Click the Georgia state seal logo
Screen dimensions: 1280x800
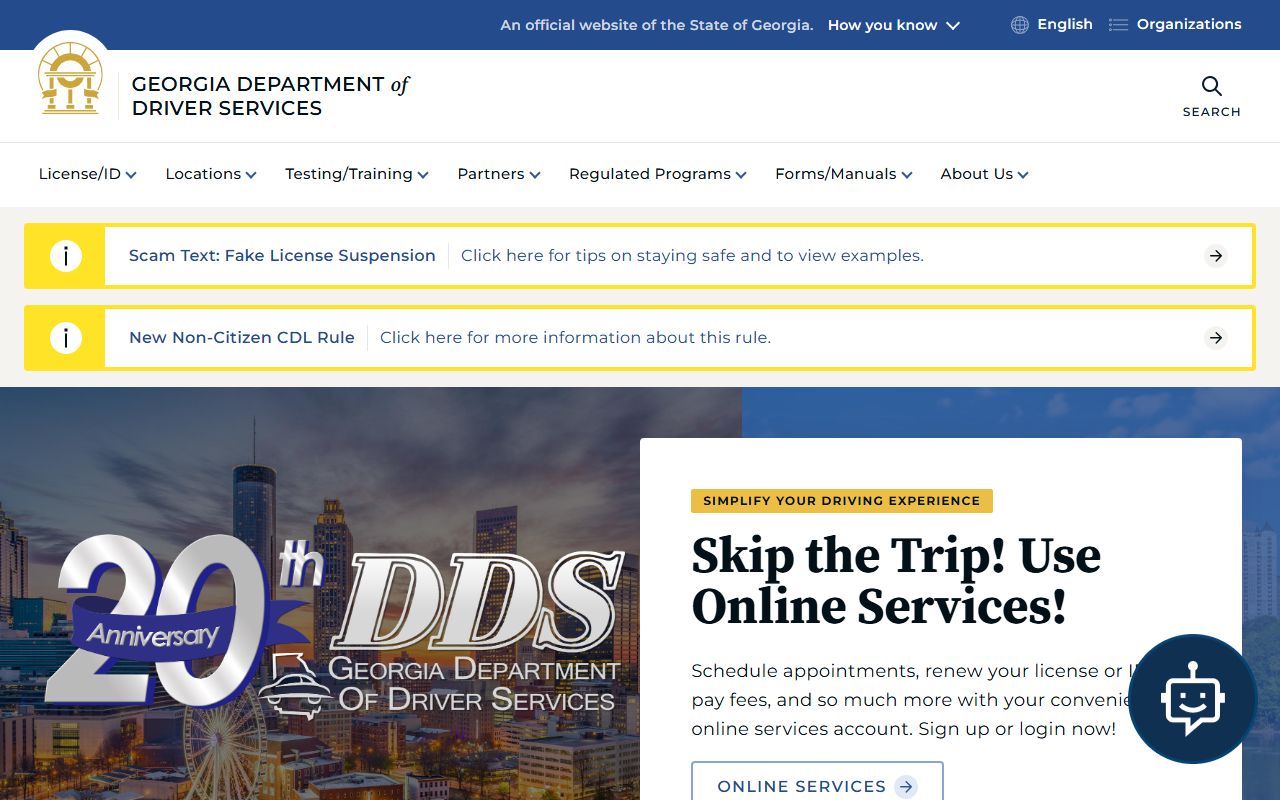pos(70,78)
